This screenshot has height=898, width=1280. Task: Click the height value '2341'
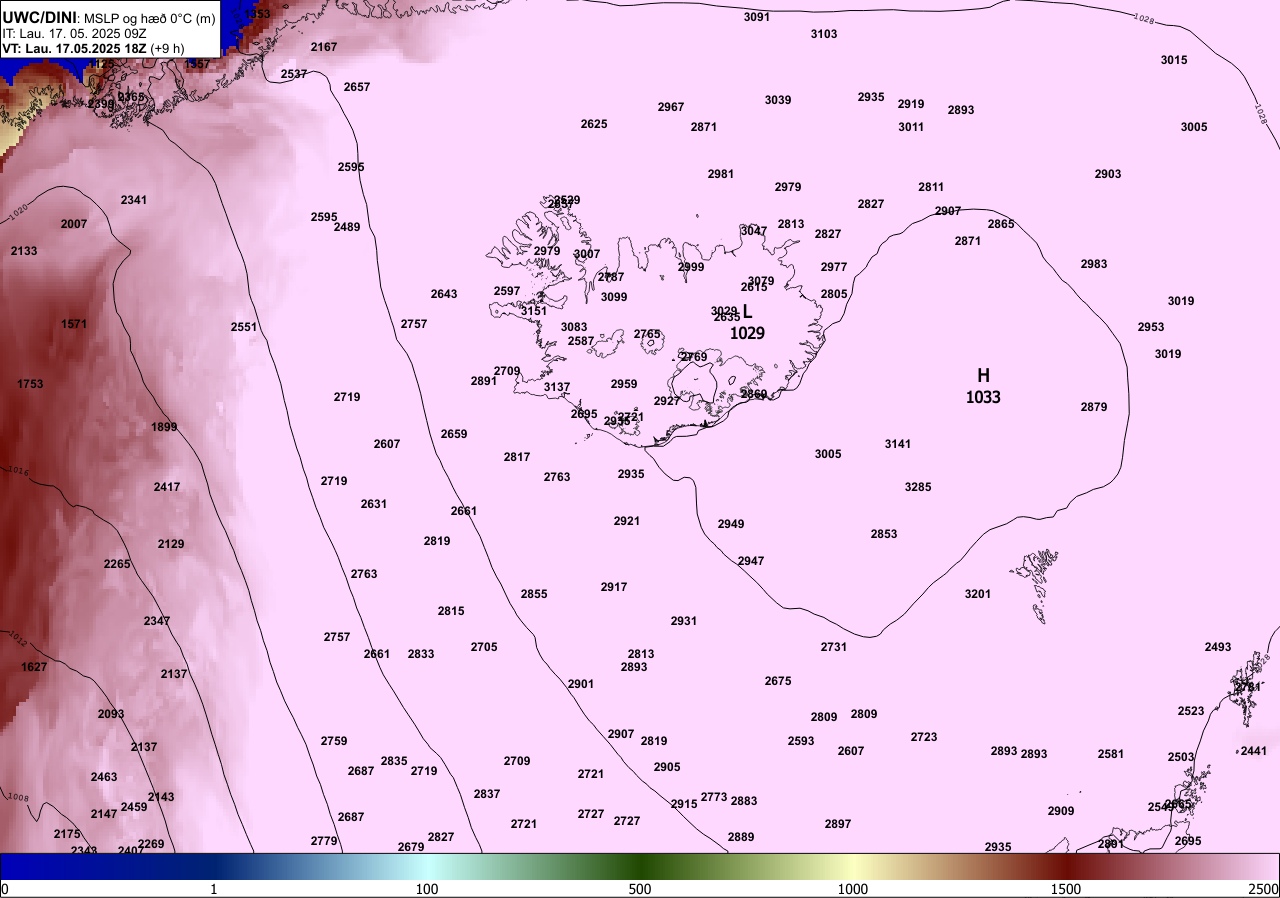(134, 200)
